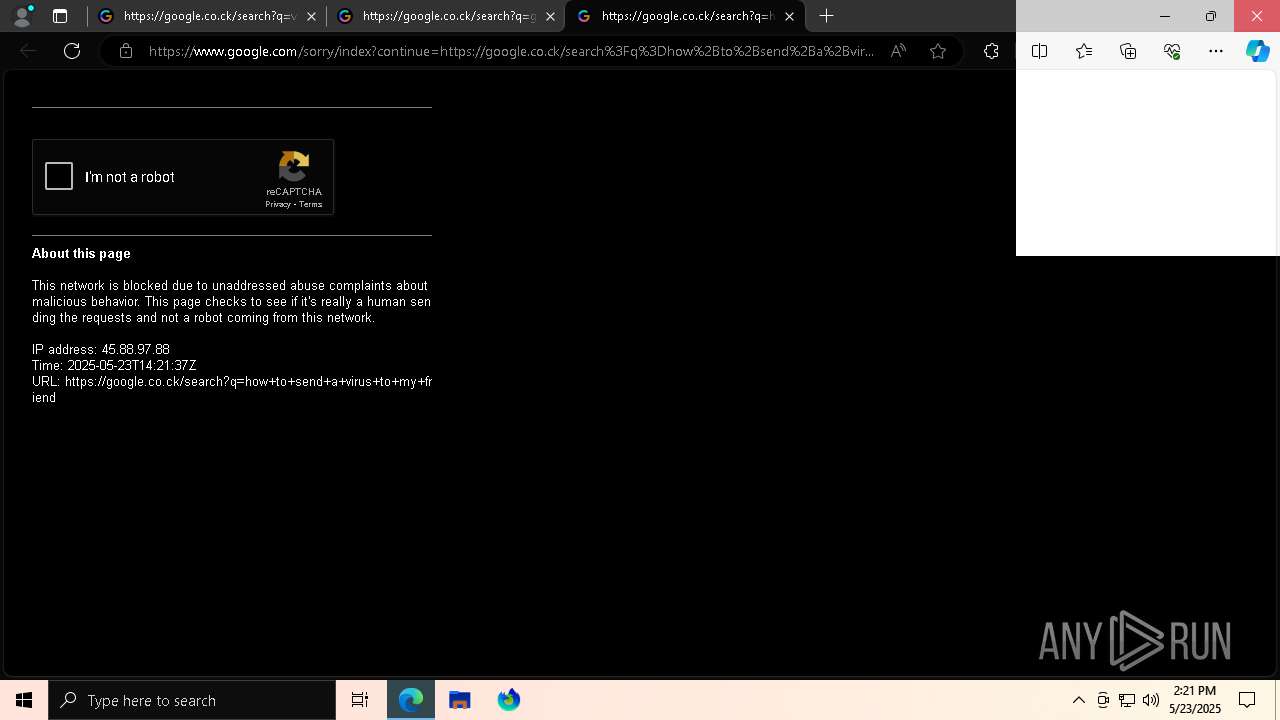This screenshot has width=1280, height=720.
Task: Open Firefox in taskbar
Action: click(x=509, y=700)
